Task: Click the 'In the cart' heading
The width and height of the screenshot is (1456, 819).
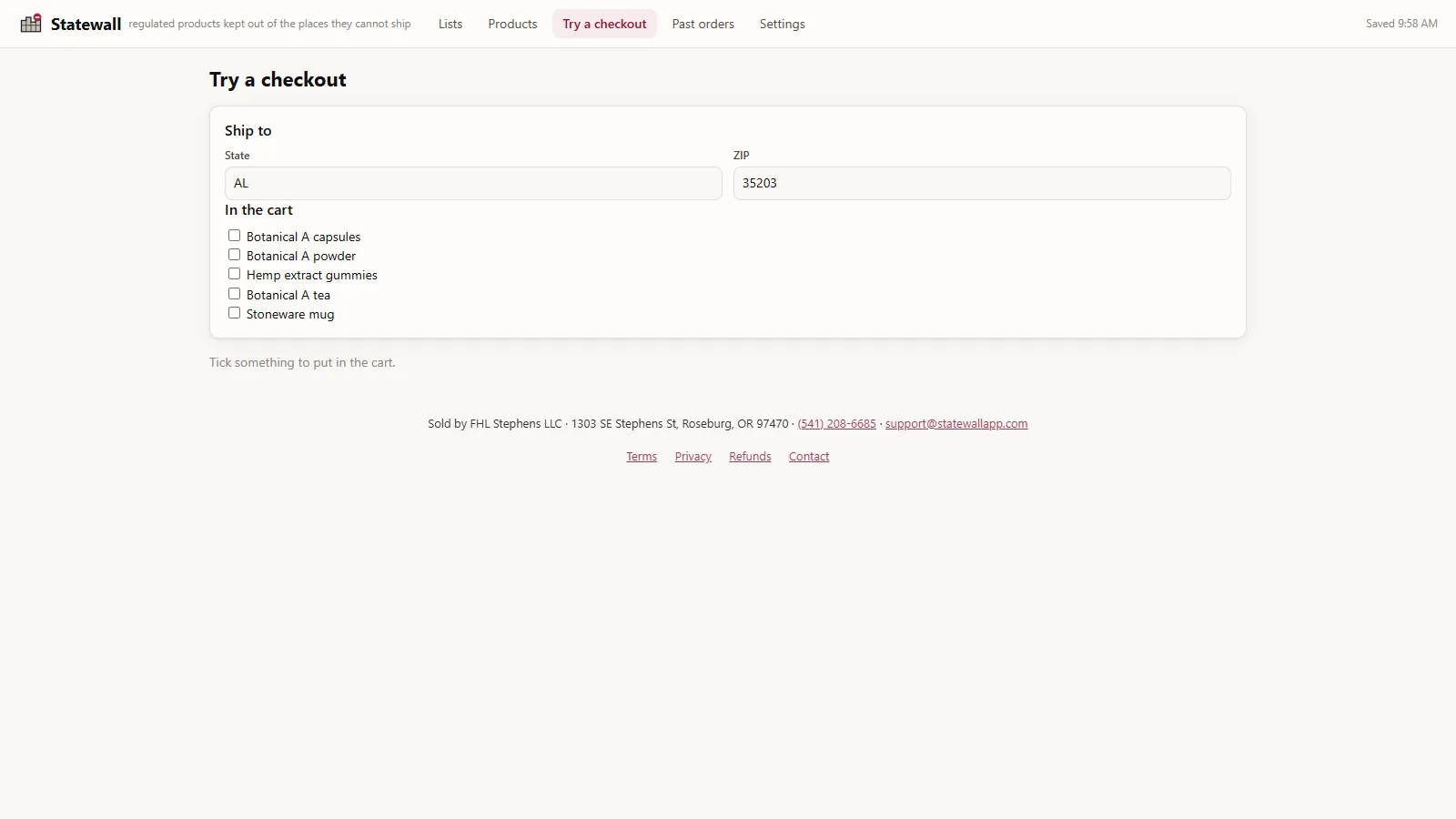Action: click(x=258, y=210)
